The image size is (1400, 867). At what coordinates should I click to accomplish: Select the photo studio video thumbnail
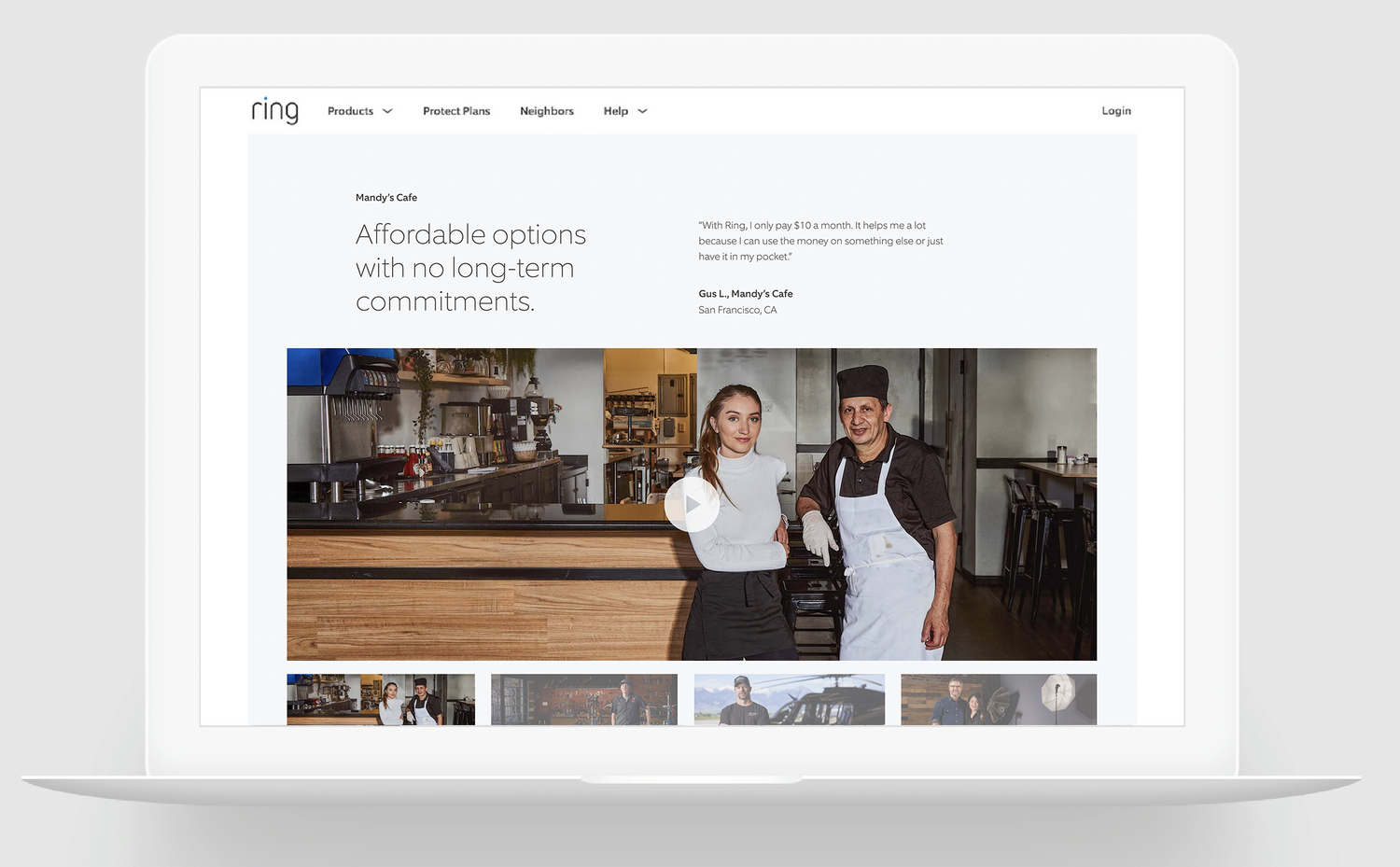[x=999, y=699]
